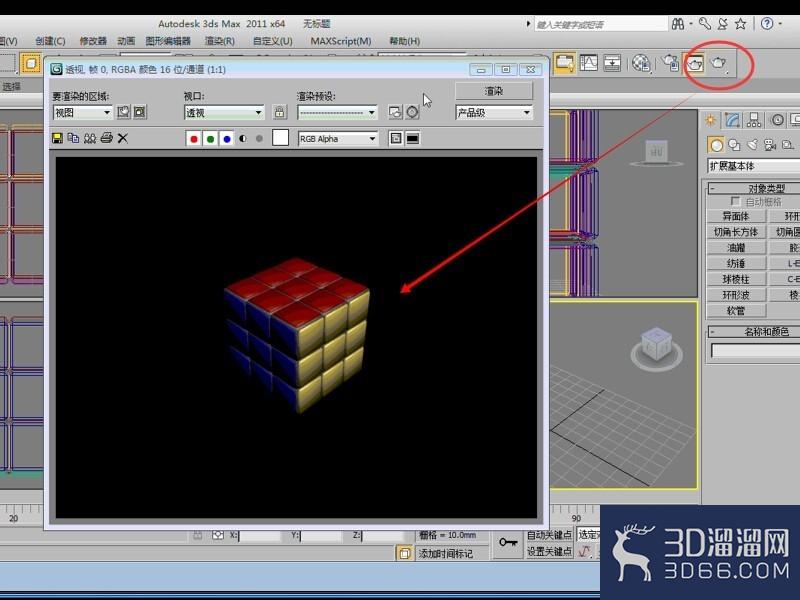Open render setup icon in frame window
800x600 pixels.
(x=395, y=112)
